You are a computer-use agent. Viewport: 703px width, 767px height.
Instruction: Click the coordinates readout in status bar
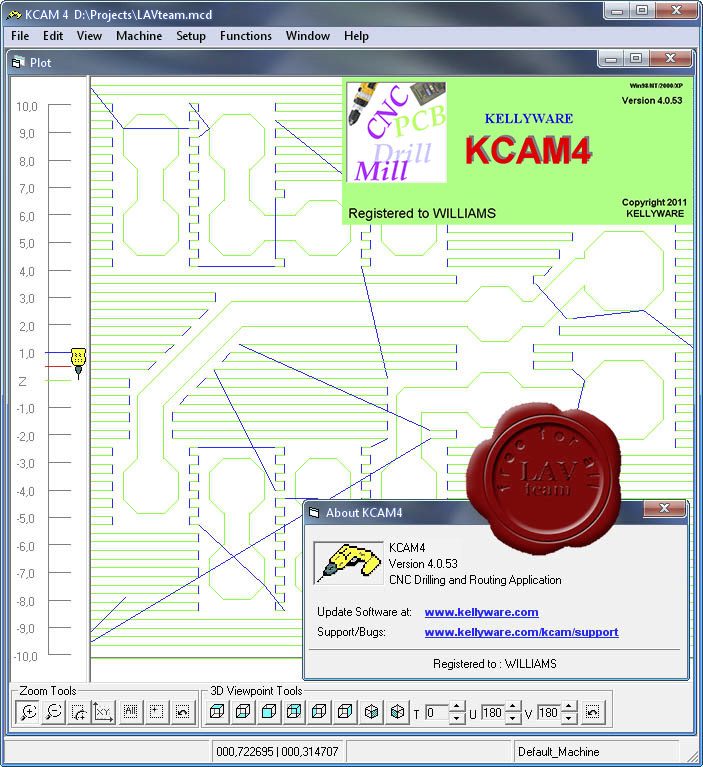277,751
